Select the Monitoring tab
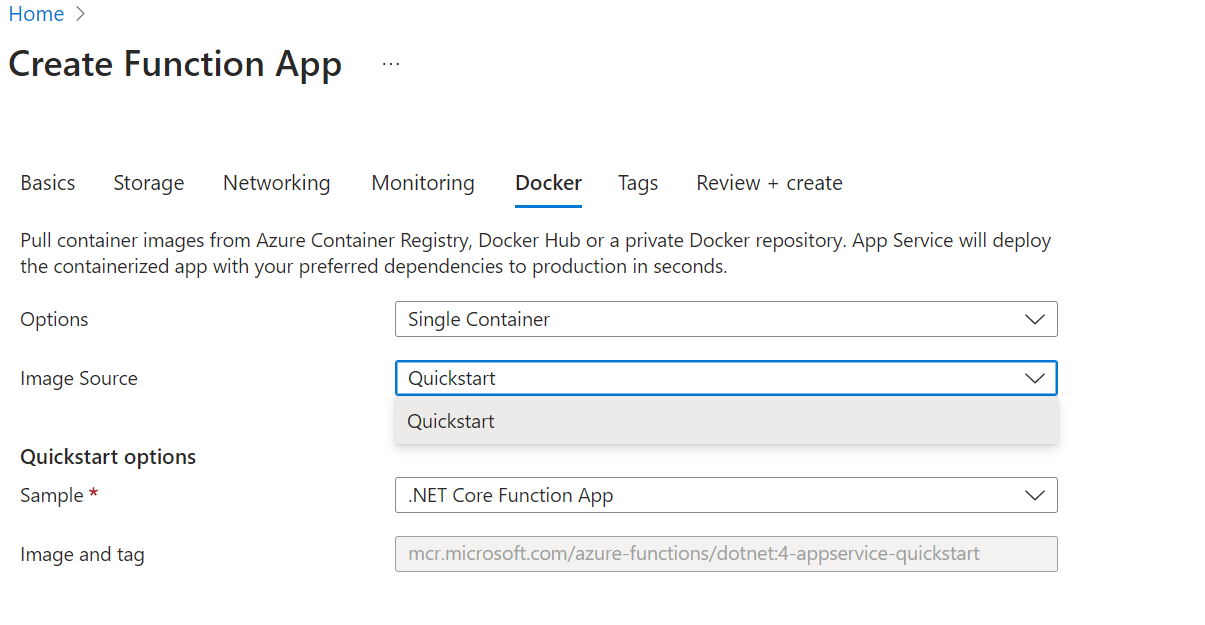Image resolution: width=1205 pixels, height=625 pixels. (x=422, y=183)
